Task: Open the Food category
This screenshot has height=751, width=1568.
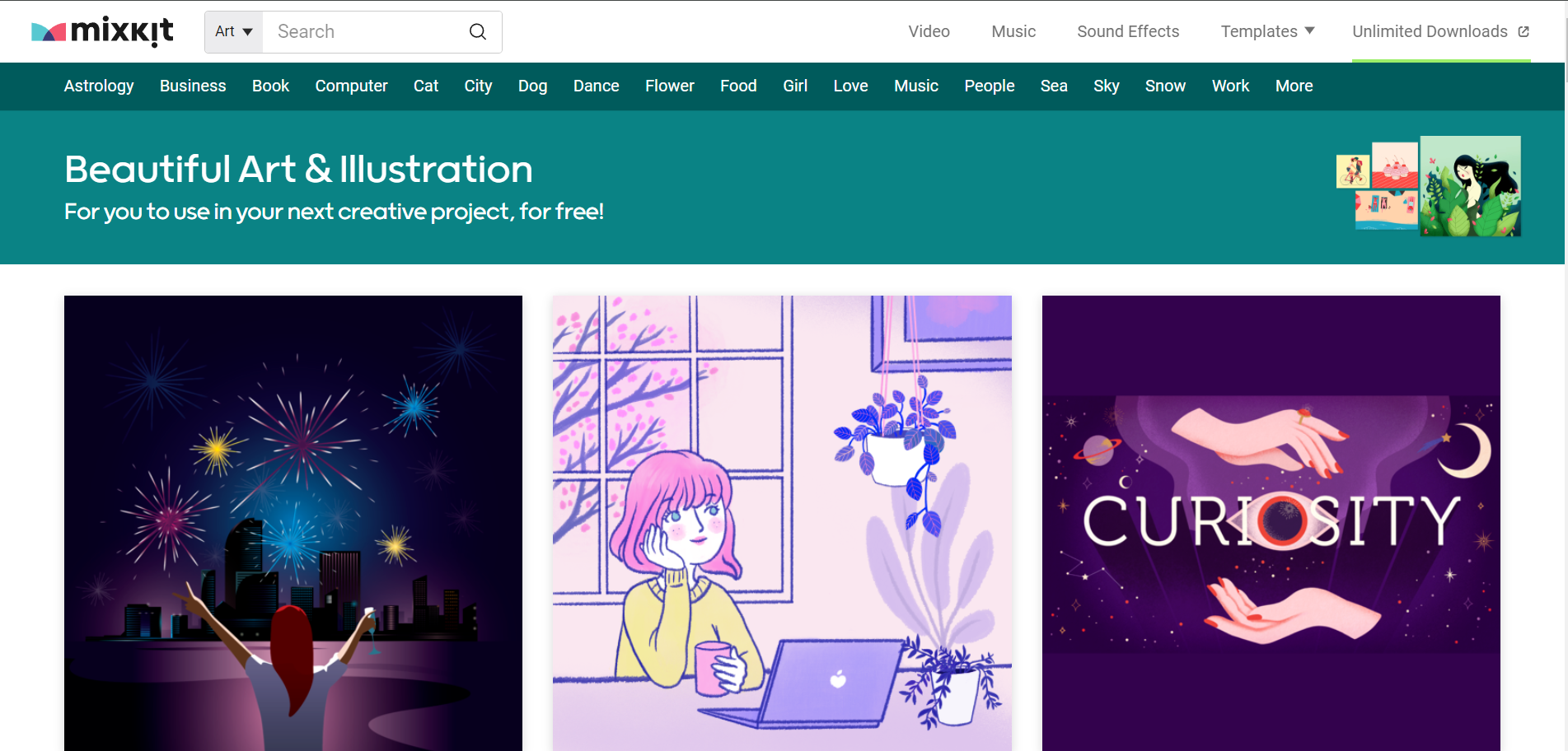Action: [x=738, y=86]
